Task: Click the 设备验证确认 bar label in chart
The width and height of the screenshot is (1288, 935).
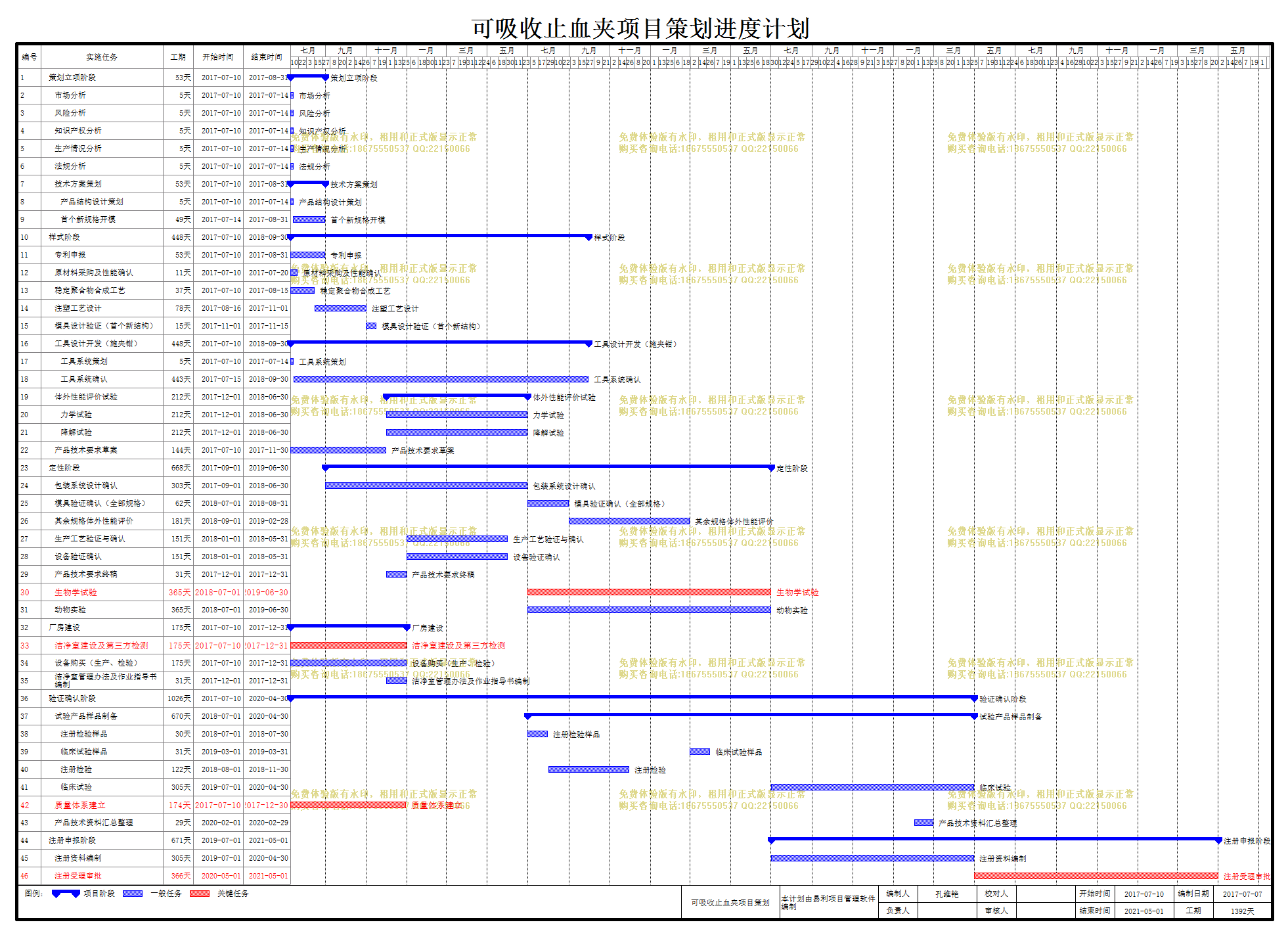Action: pyautogui.click(x=537, y=557)
